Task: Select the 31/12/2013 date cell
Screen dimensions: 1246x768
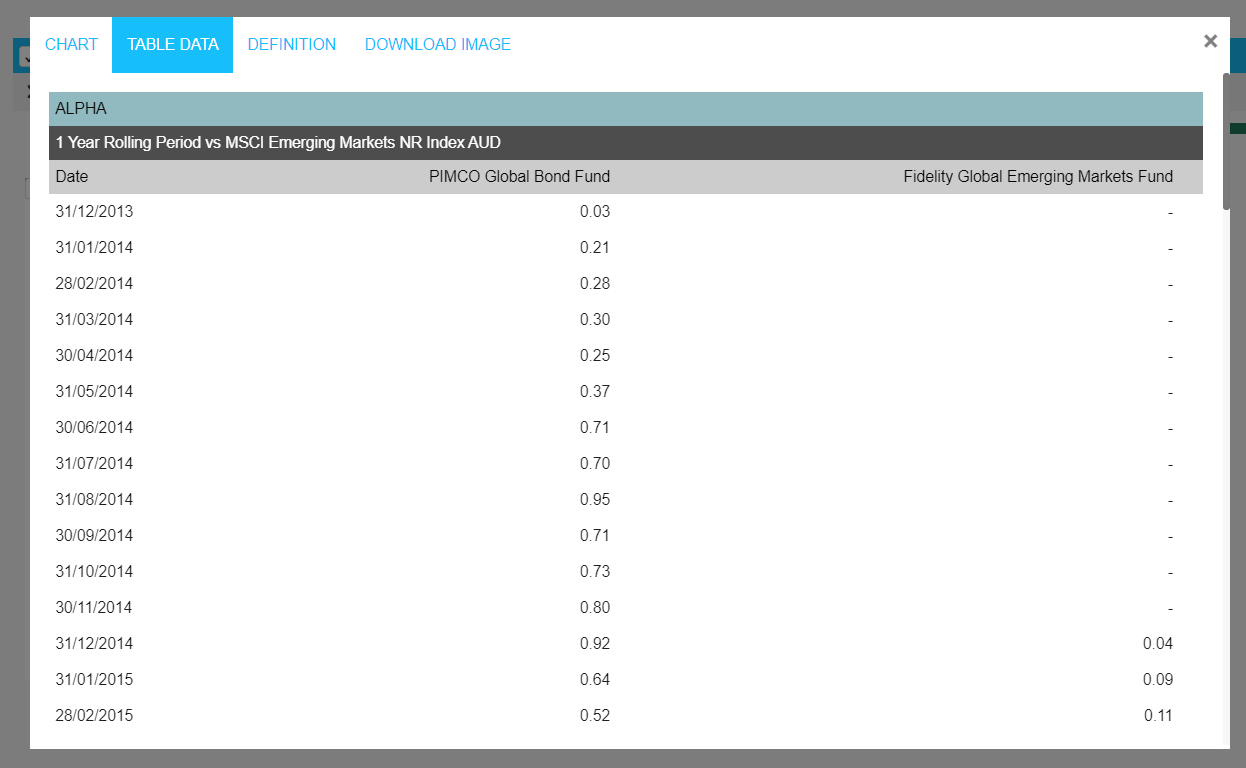Action: (x=94, y=212)
